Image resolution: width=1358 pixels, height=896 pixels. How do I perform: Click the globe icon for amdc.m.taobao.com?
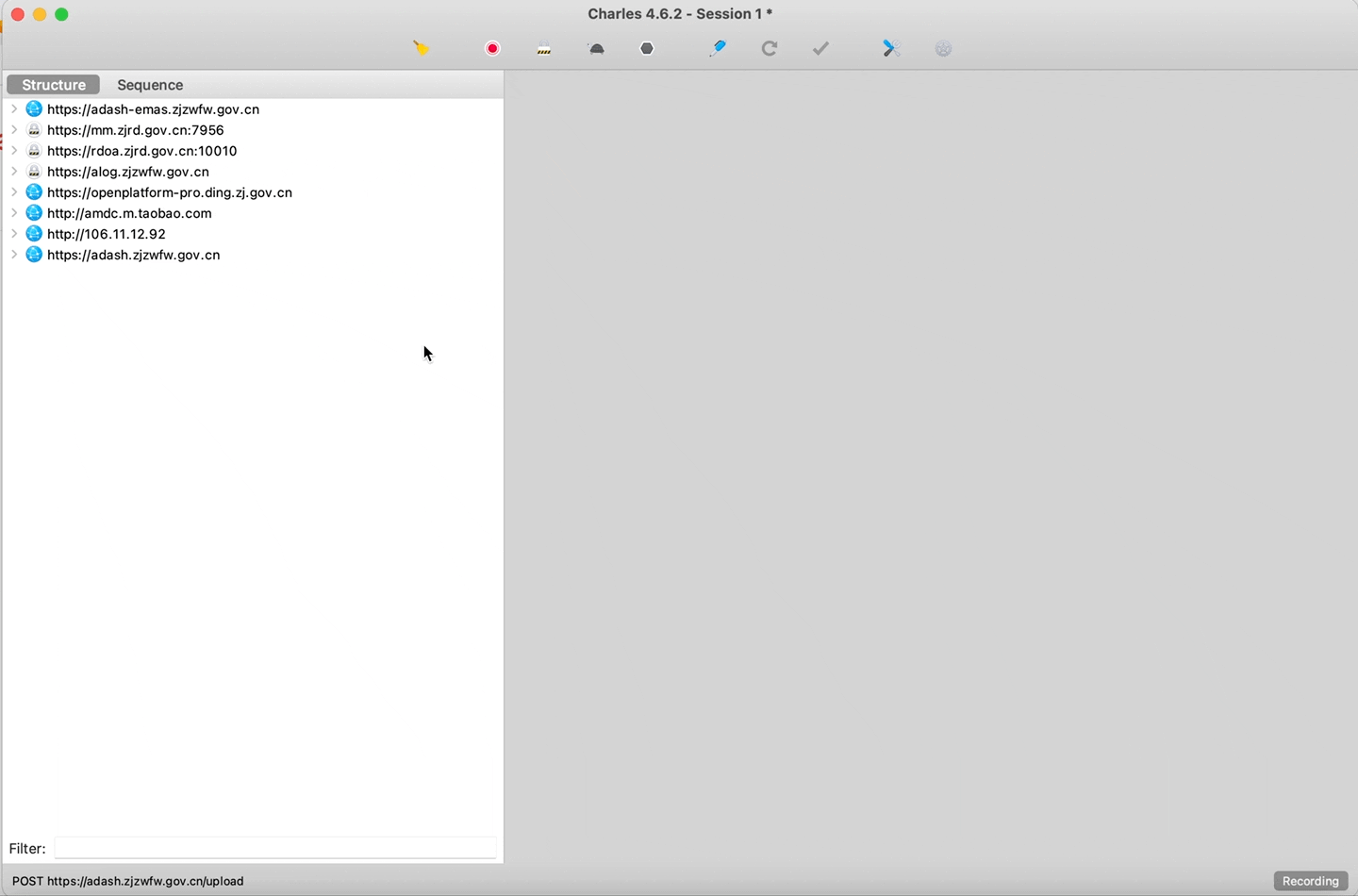pos(34,213)
